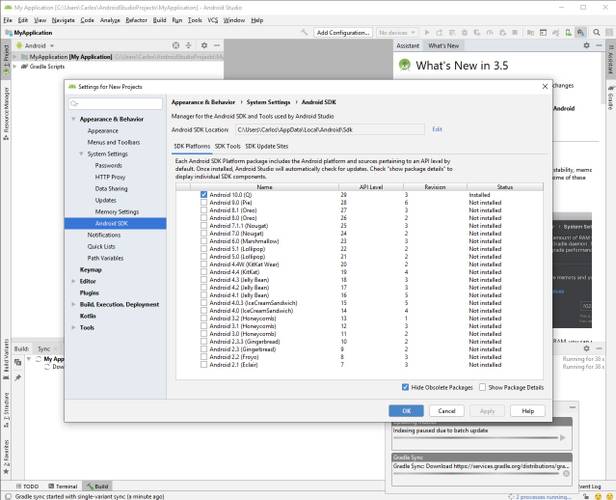
Task: Click Help in the Settings dialog
Action: (x=528, y=411)
